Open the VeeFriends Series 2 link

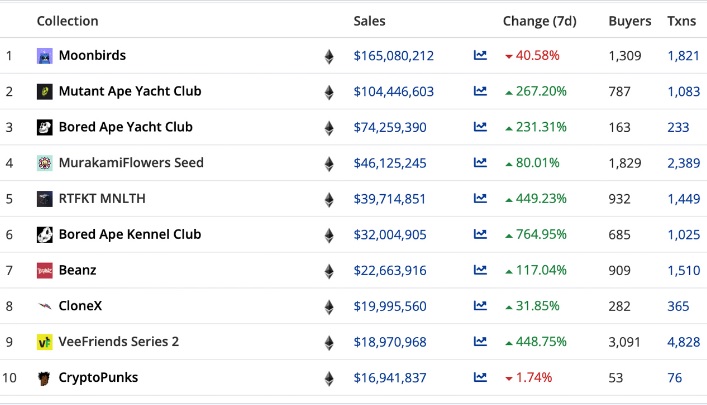[119, 341]
